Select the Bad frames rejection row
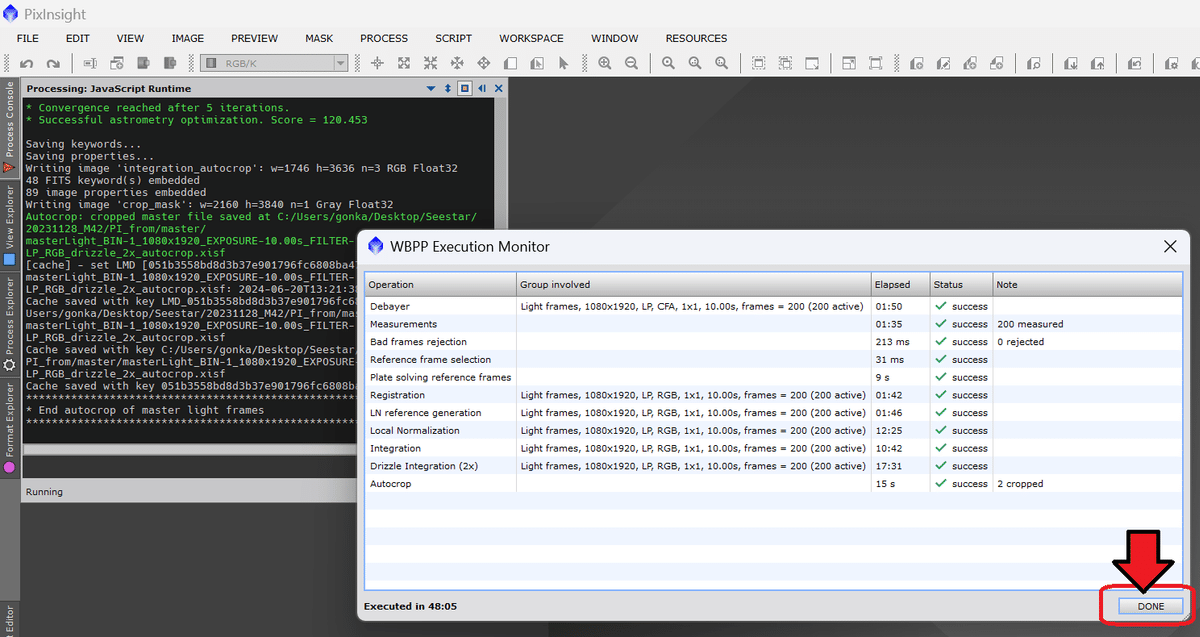This screenshot has width=1200, height=637. [x=773, y=342]
